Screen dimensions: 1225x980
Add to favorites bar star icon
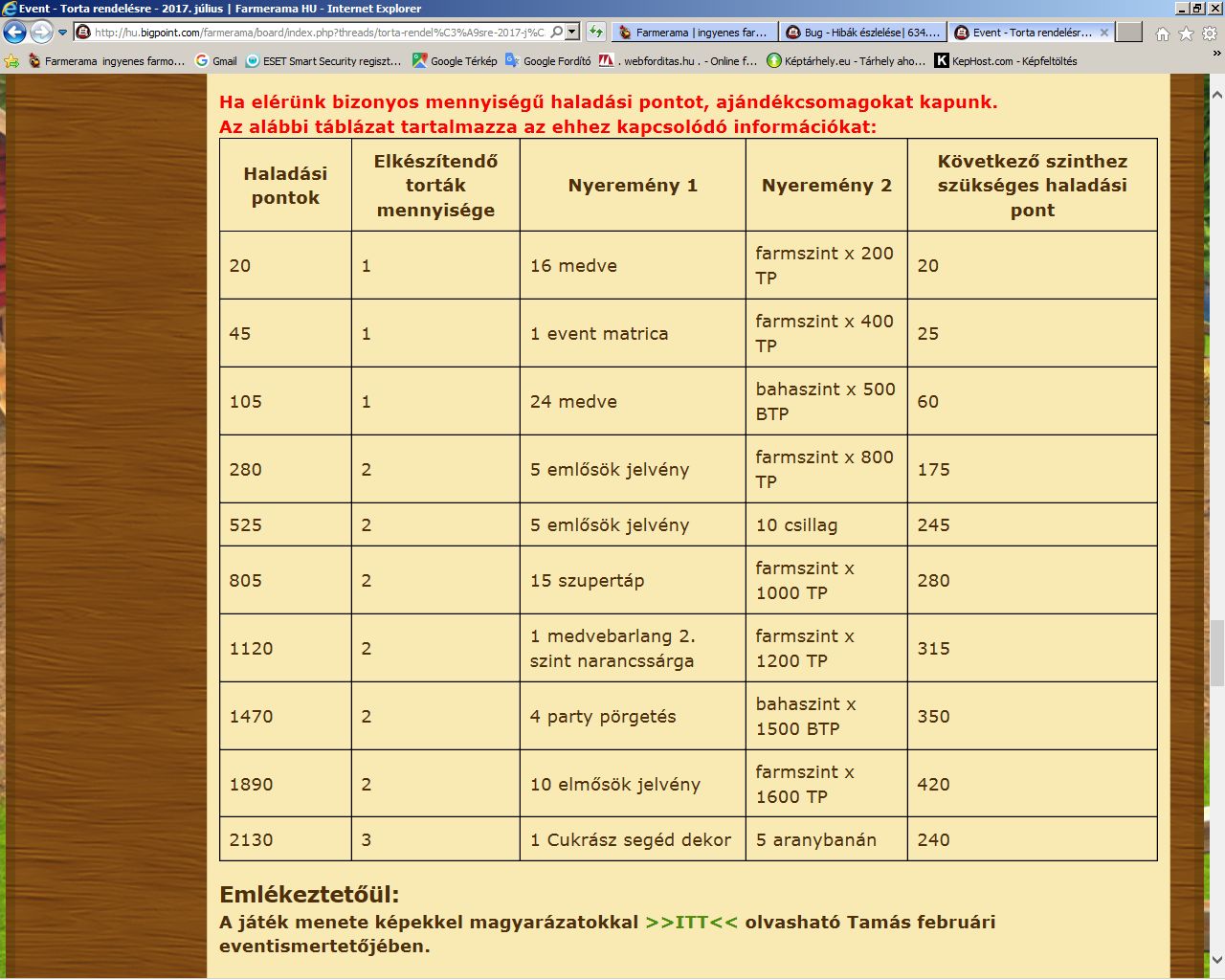[x=11, y=60]
